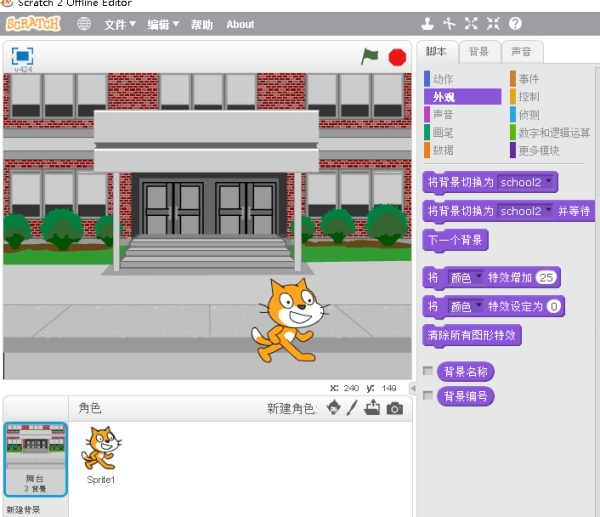Viewport: 600px width, 517px height.
Task: Create new sprite from camera
Action: tap(394, 408)
